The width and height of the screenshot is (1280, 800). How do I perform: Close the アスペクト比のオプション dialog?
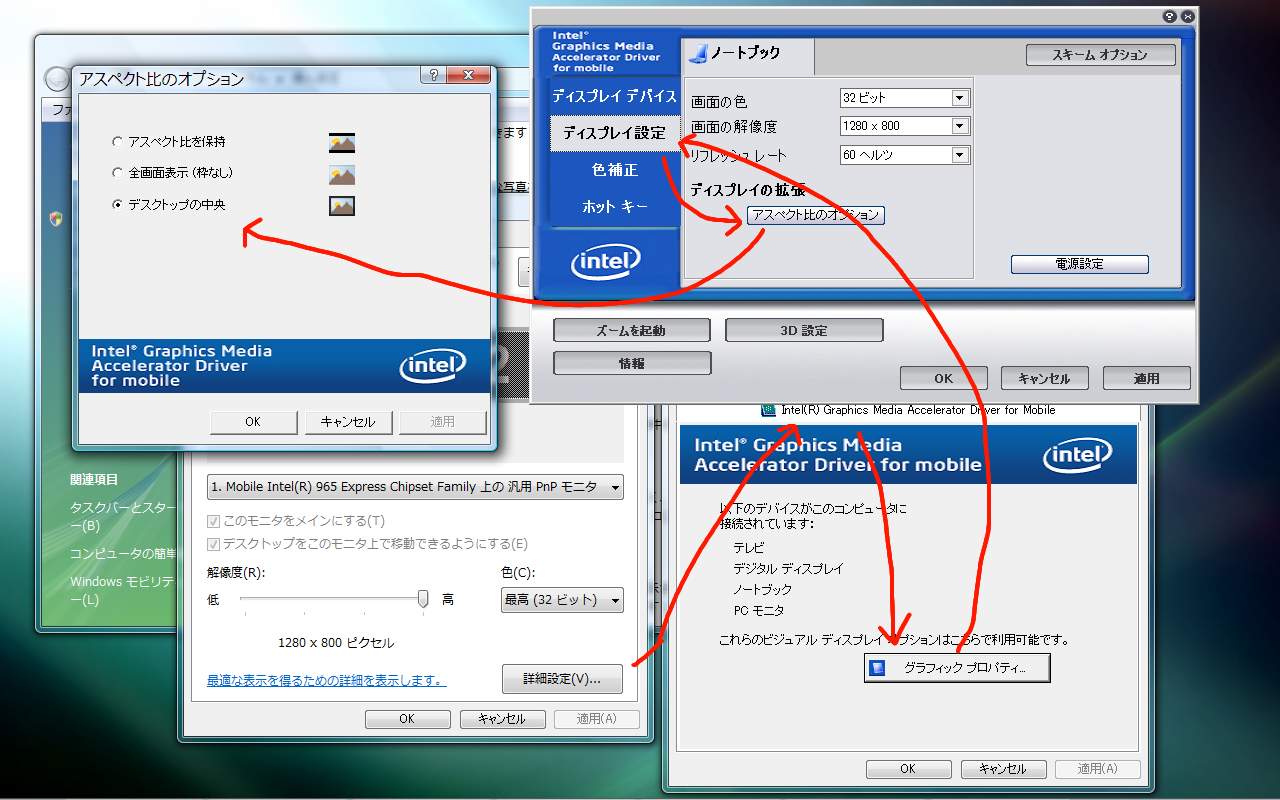click(x=469, y=76)
